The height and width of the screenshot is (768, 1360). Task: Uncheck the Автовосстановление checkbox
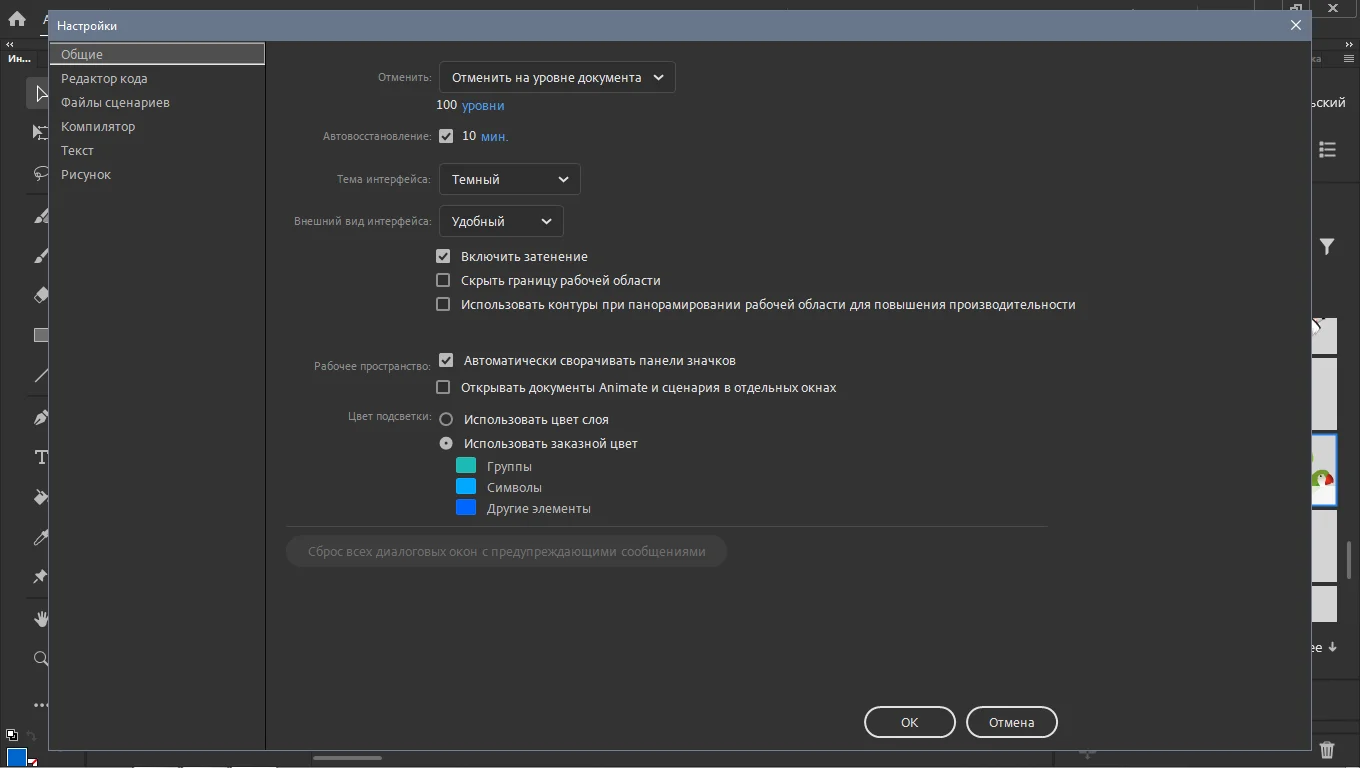[446, 136]
